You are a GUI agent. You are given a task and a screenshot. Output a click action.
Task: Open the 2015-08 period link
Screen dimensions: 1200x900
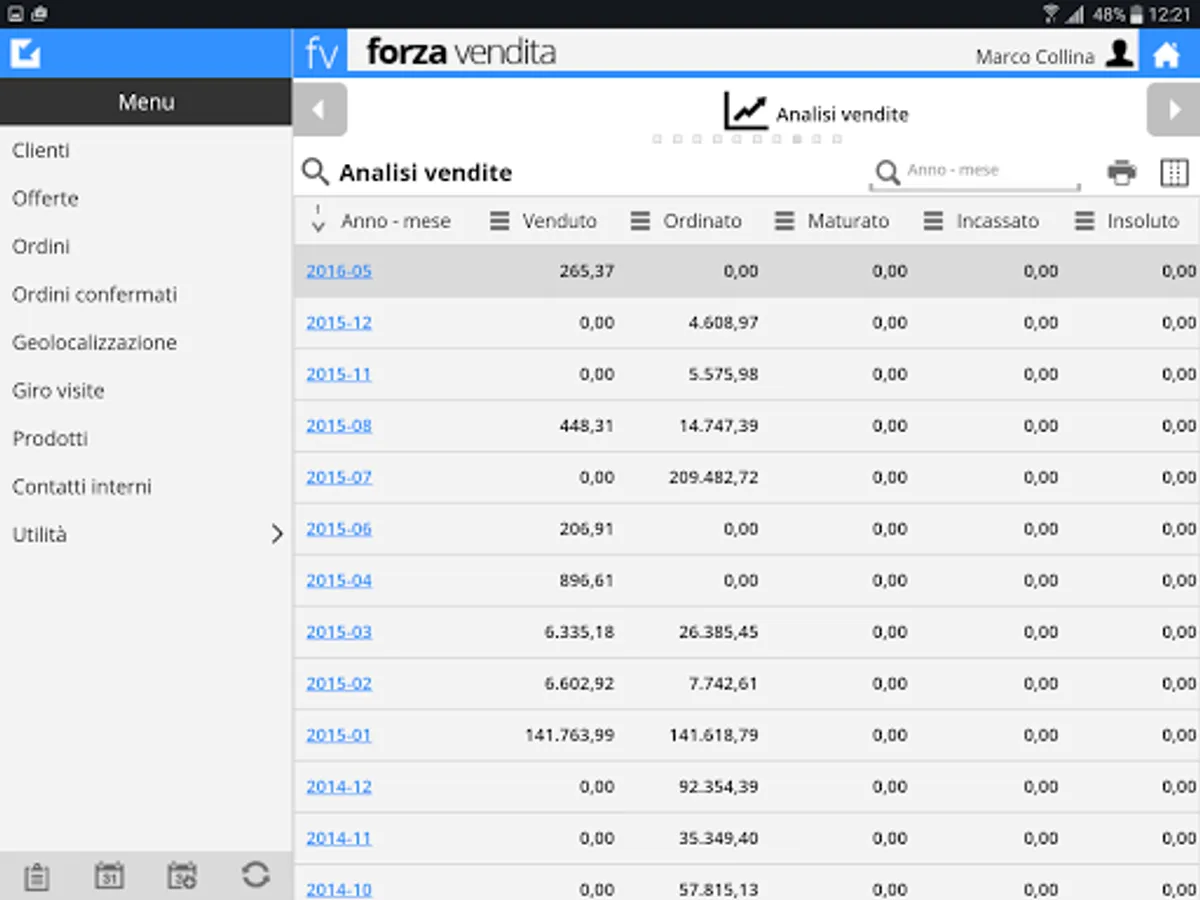339,426
